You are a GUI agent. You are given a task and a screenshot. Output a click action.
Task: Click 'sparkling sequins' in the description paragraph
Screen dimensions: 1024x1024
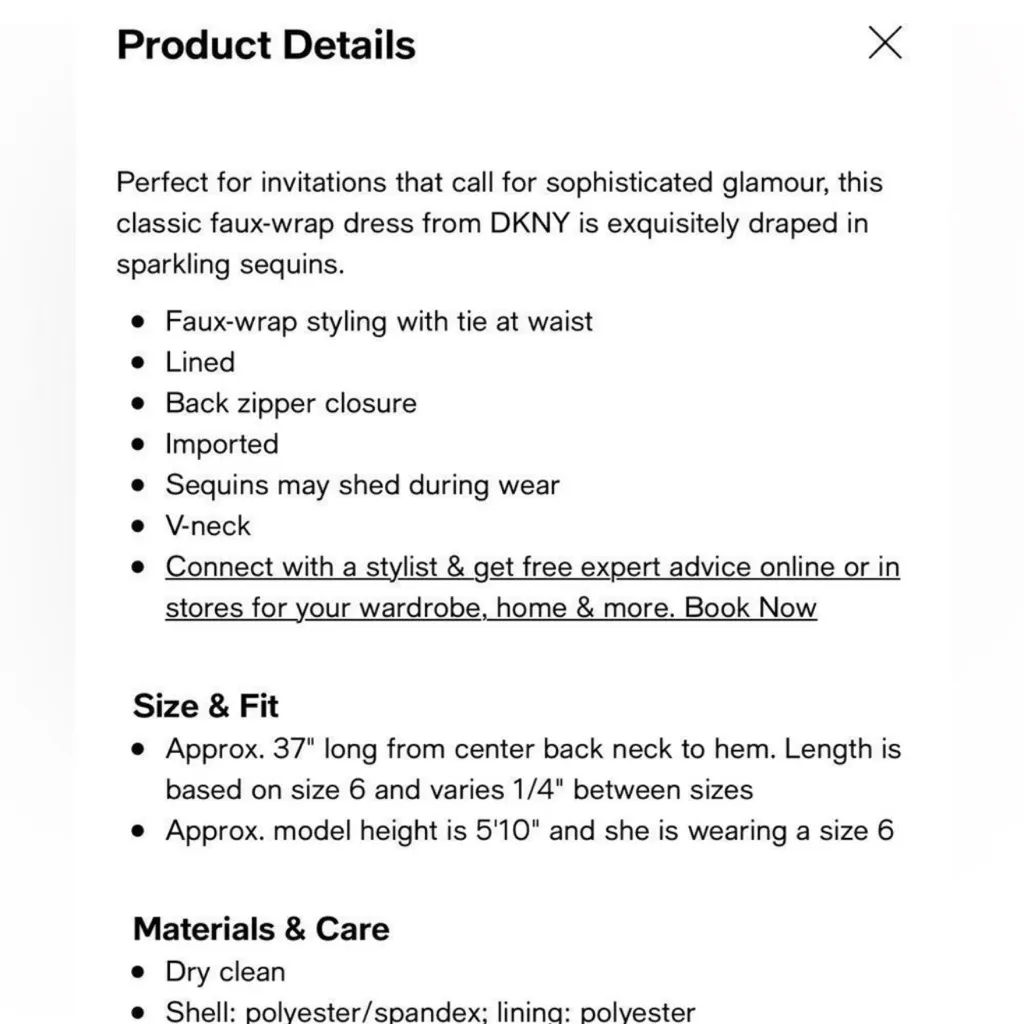pos(230,264)
